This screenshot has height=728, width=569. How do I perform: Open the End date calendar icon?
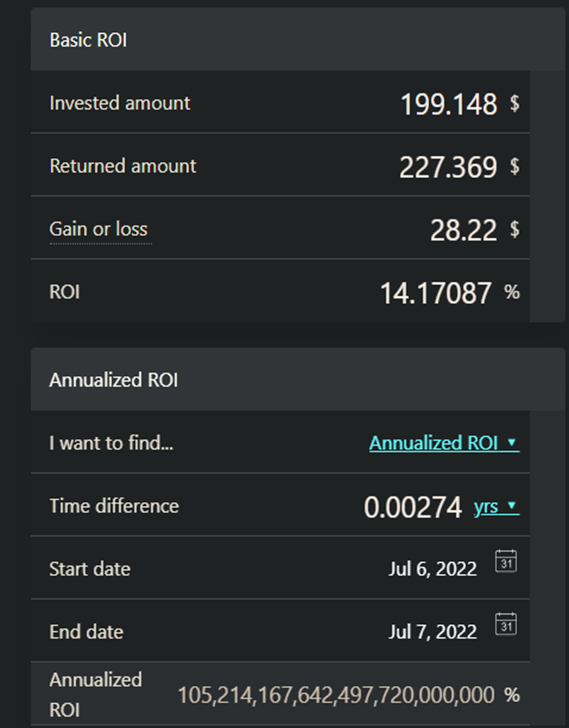tap(506, 624)
